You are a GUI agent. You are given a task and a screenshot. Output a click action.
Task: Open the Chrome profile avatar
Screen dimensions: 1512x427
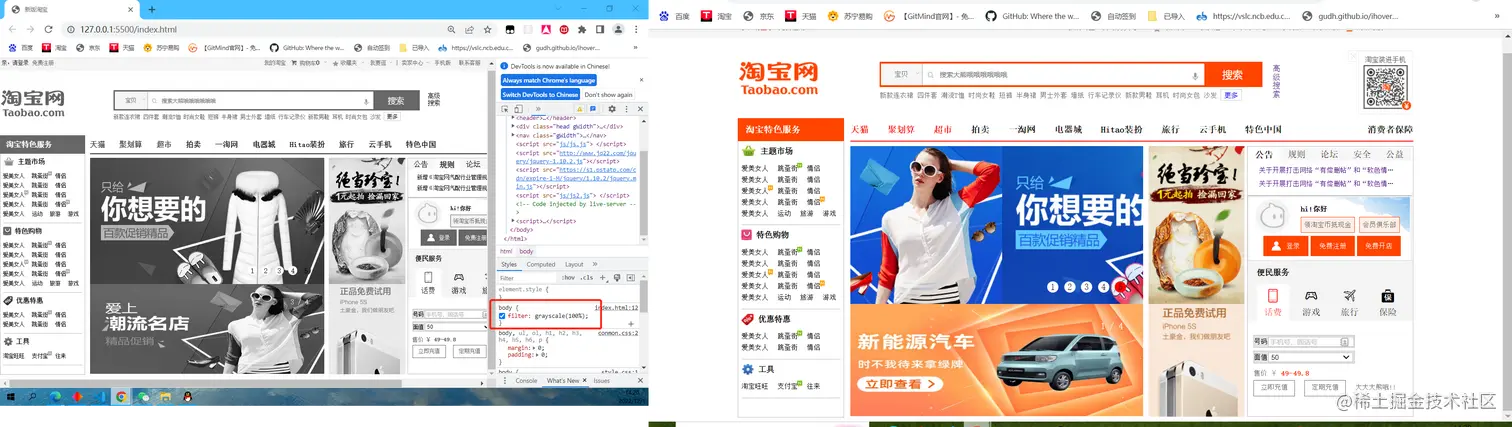coord(619,30)
